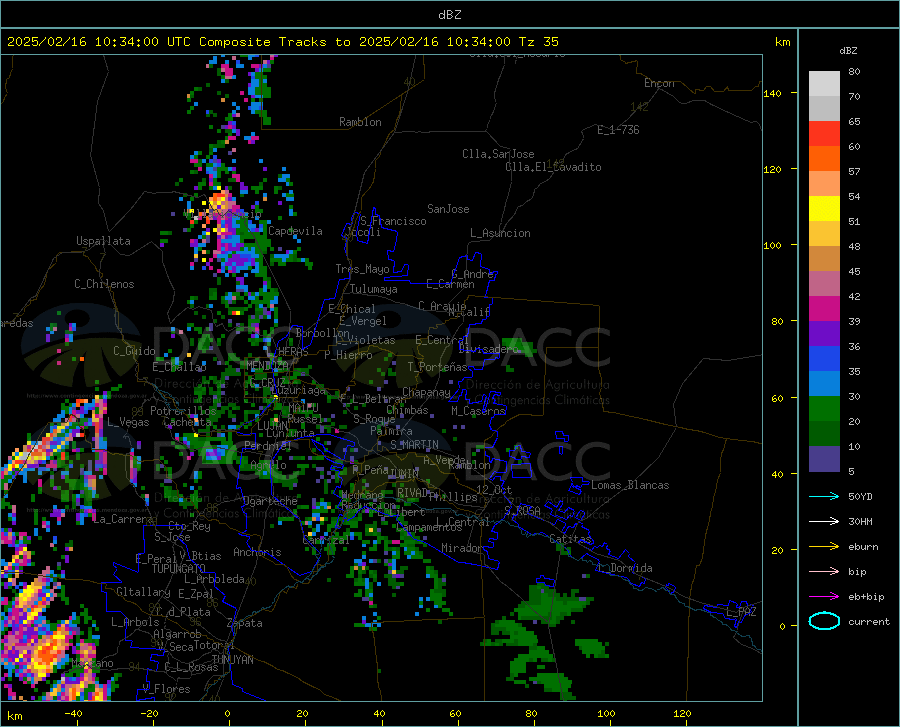Click the 'Uspallata' map label
Viewport: 900px width, 727px height.
pyautogui.click(x=103, y=241)
